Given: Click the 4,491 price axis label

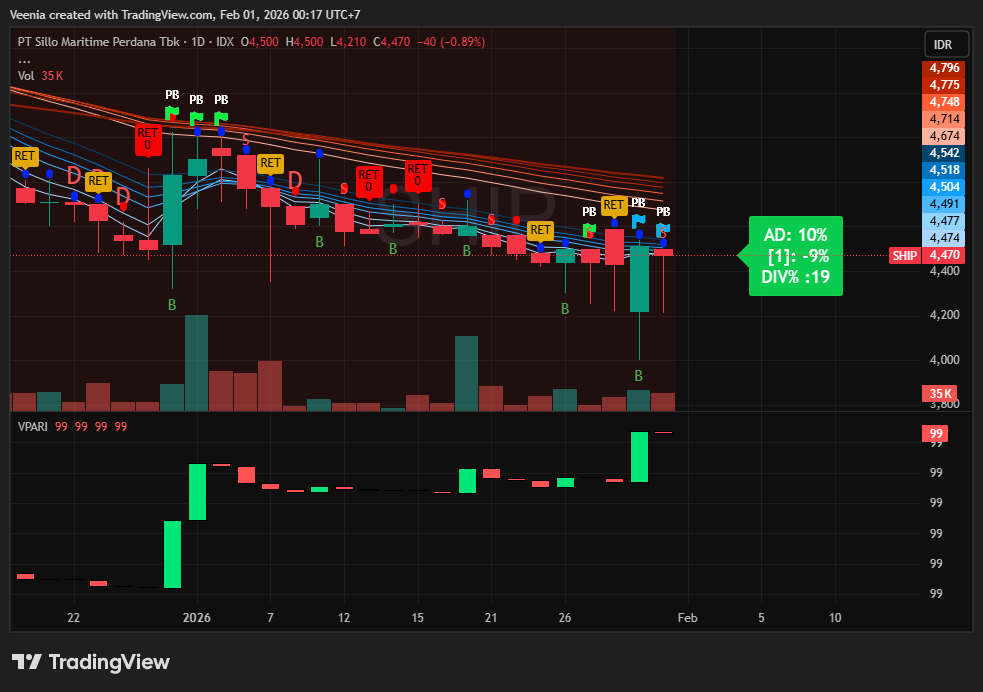Looking at the screenshot, I should tap(944, 204).
